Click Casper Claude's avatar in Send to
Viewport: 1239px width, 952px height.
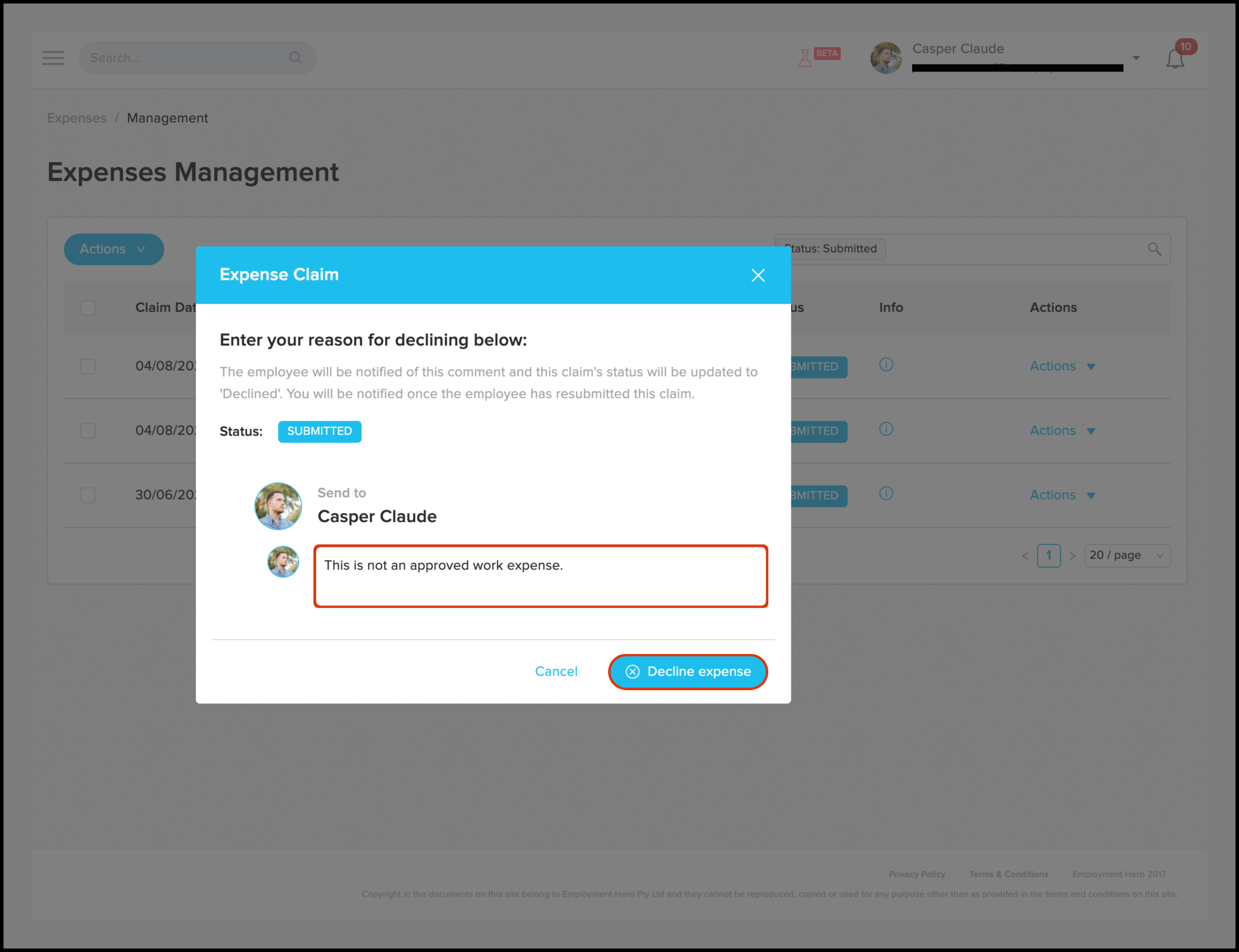tap(278, 506)
